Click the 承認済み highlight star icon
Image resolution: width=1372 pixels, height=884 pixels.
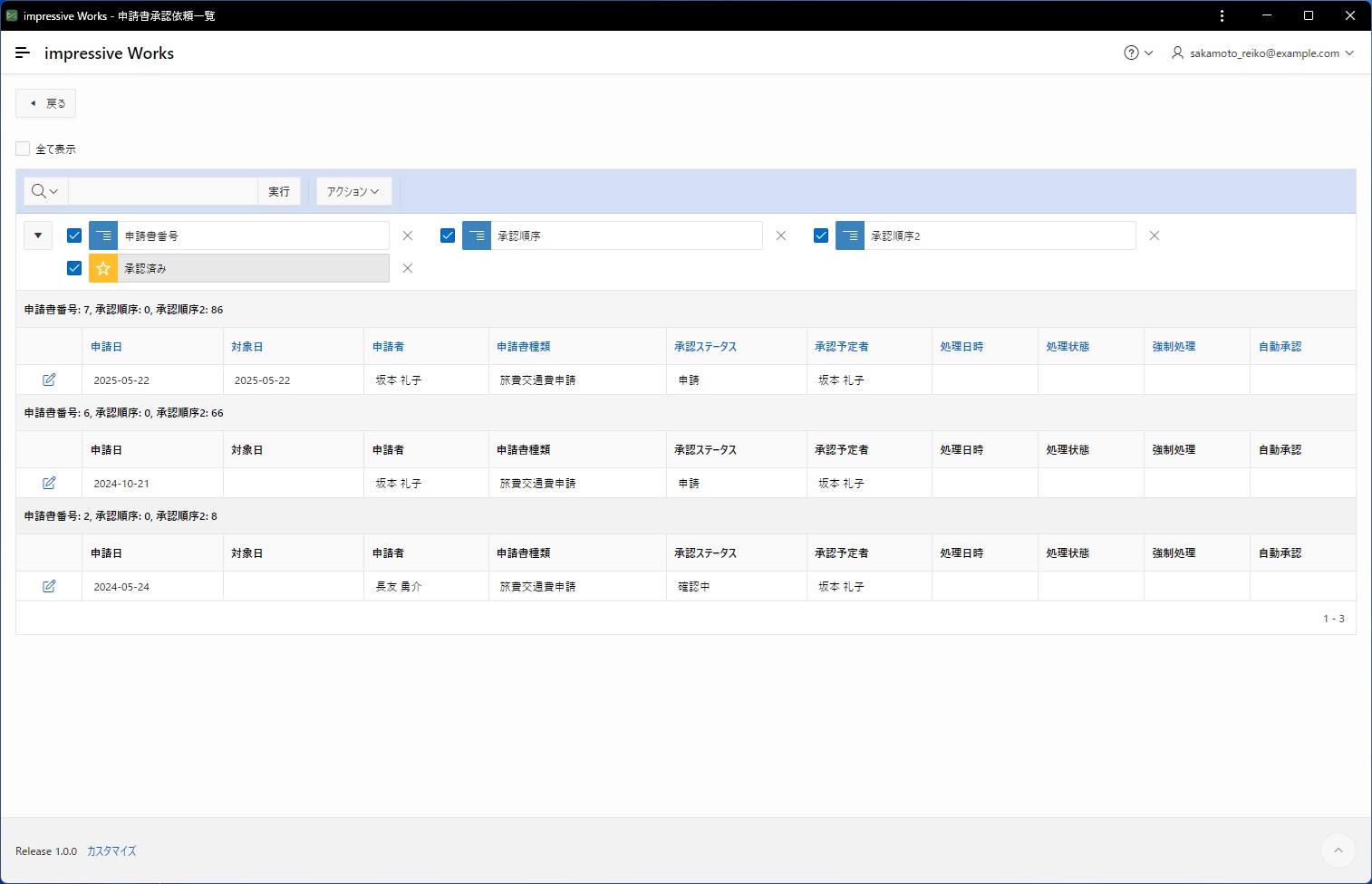coord(103,268)
